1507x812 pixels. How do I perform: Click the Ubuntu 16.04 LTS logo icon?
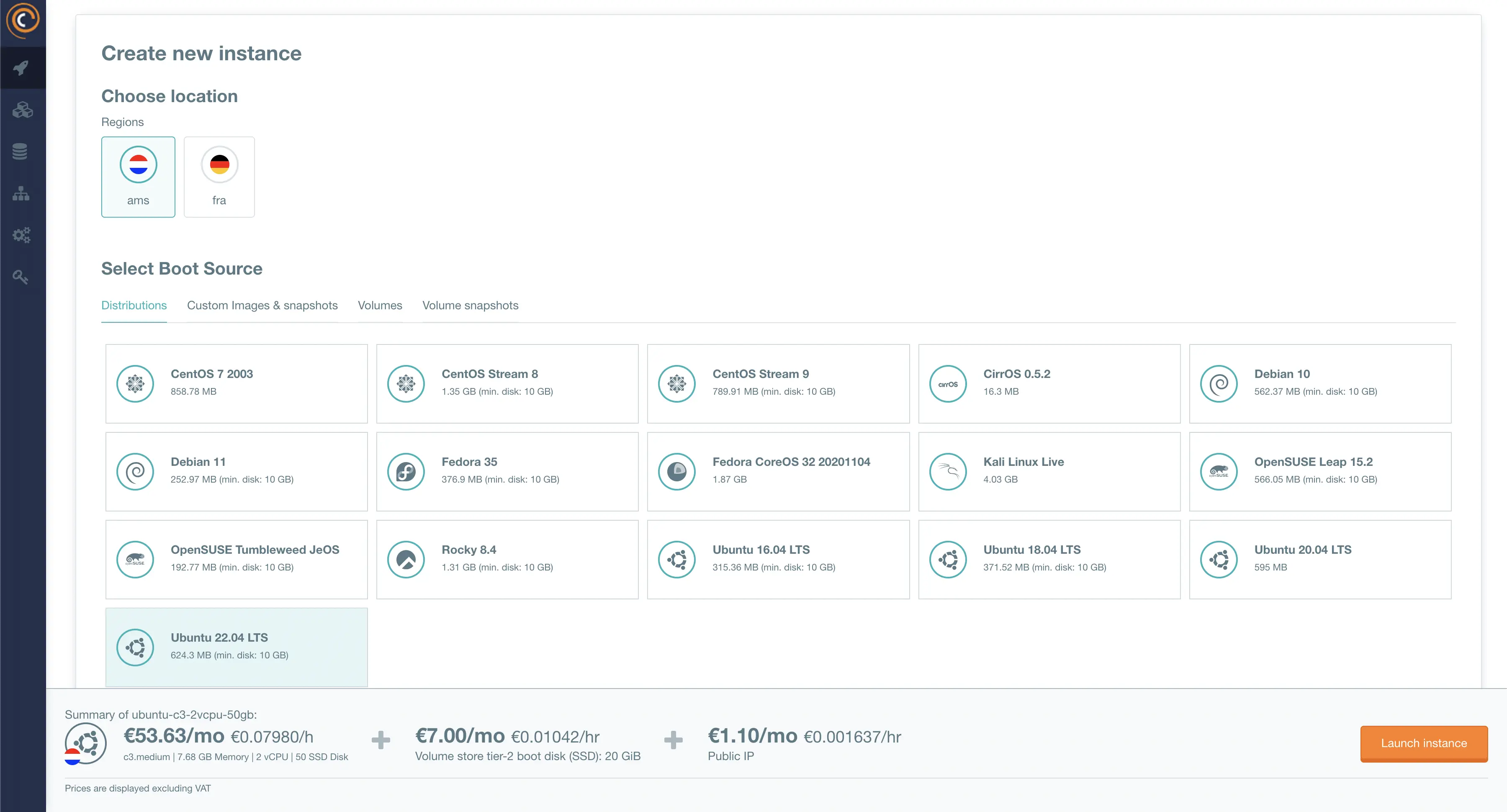677,559
